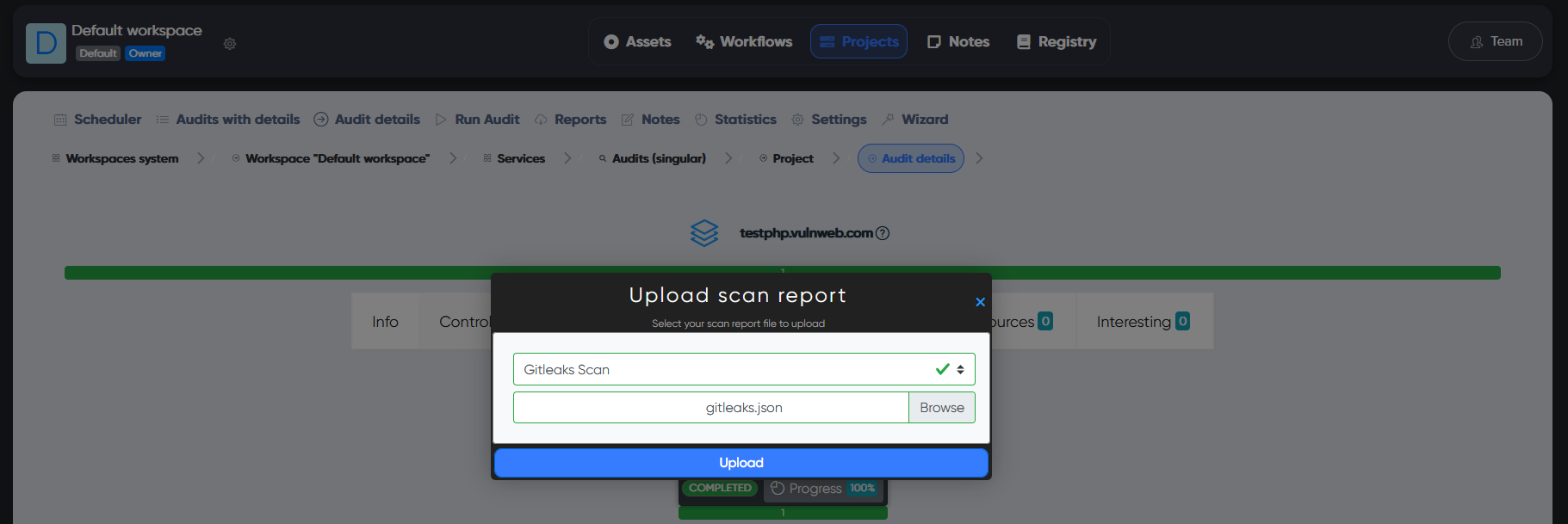The height and width of the screenshot is (524, 1568).
Task: Open the Gitleaks Scan type dropdown
Action: [x=743, y=370]
